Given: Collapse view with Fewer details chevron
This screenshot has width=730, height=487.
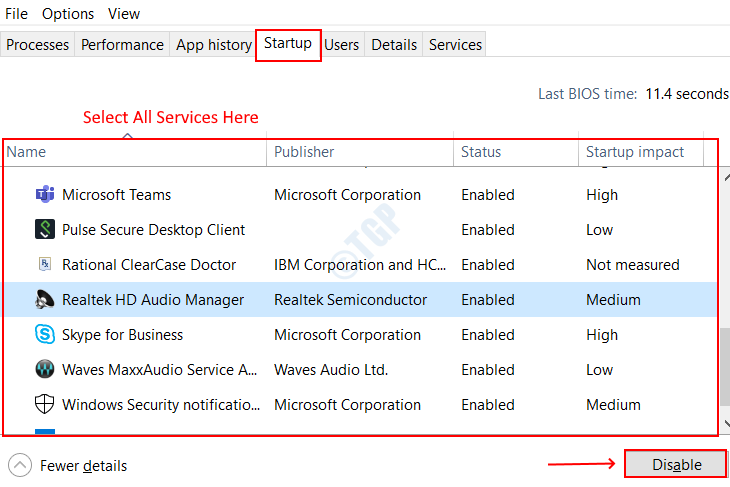Looking at the screenshot, I should pyautogui.click(x=20, y=465).
